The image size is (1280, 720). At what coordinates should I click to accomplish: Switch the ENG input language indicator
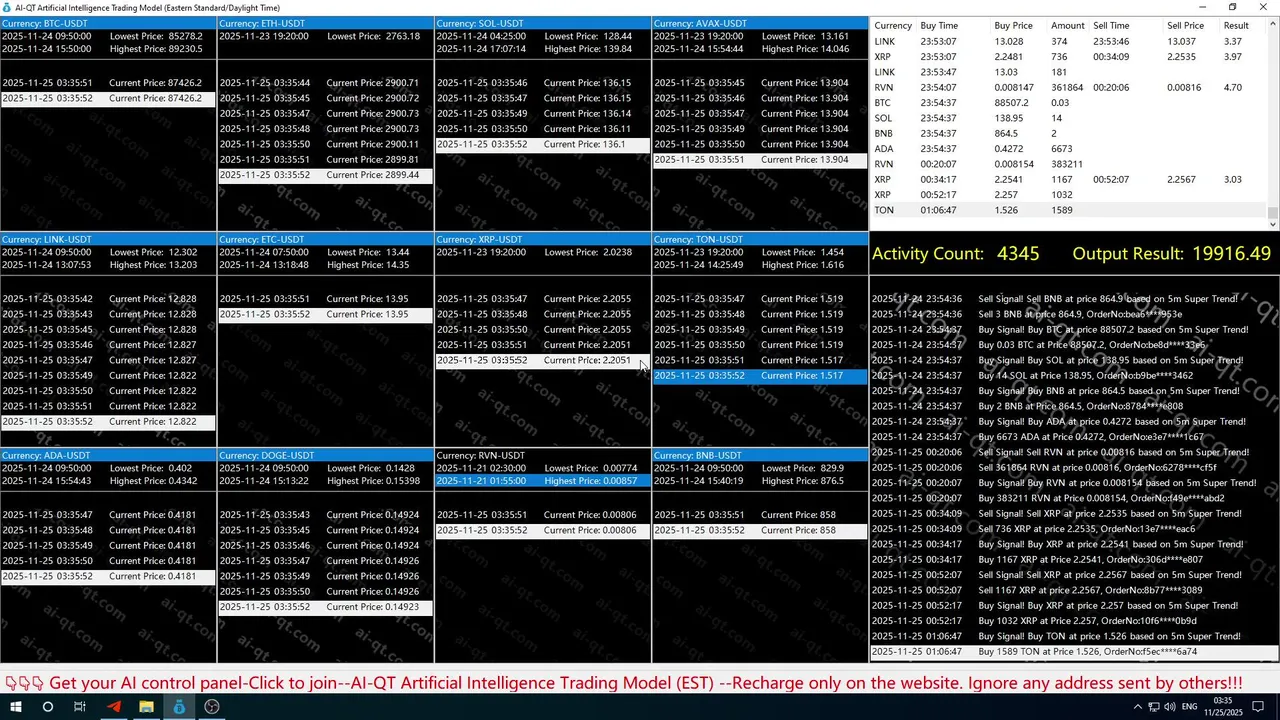(1191, 706)
